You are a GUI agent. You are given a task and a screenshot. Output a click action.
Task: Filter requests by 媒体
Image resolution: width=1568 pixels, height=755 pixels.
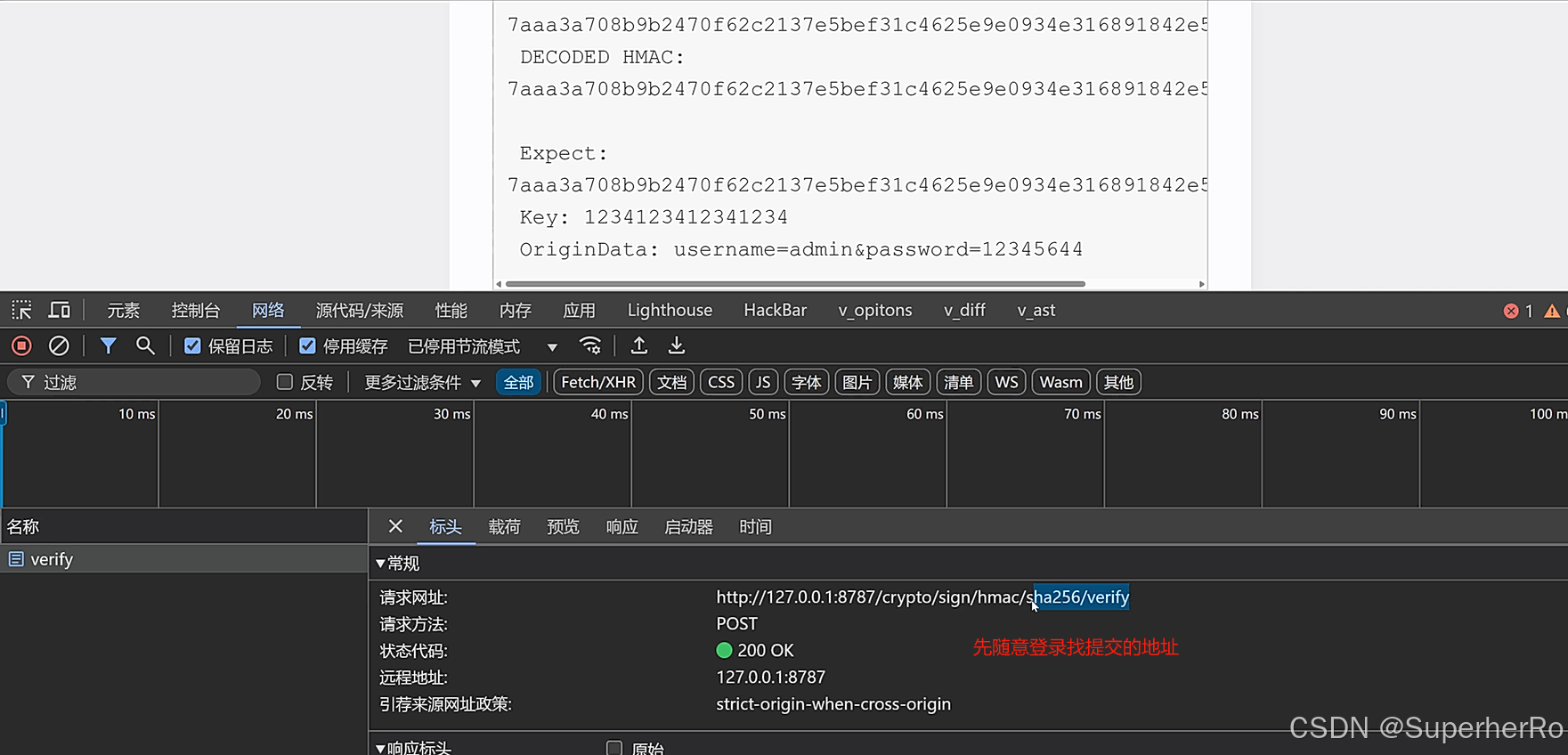908,382
